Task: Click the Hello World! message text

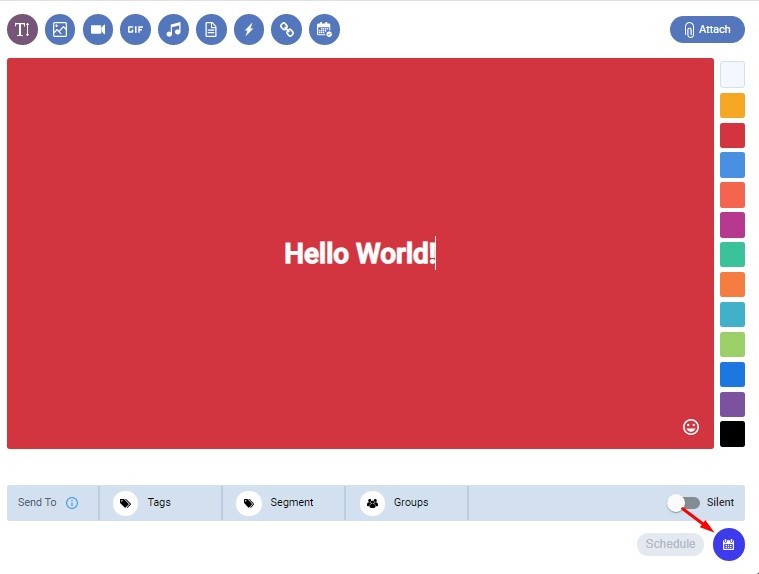Action: pos(360,253)
